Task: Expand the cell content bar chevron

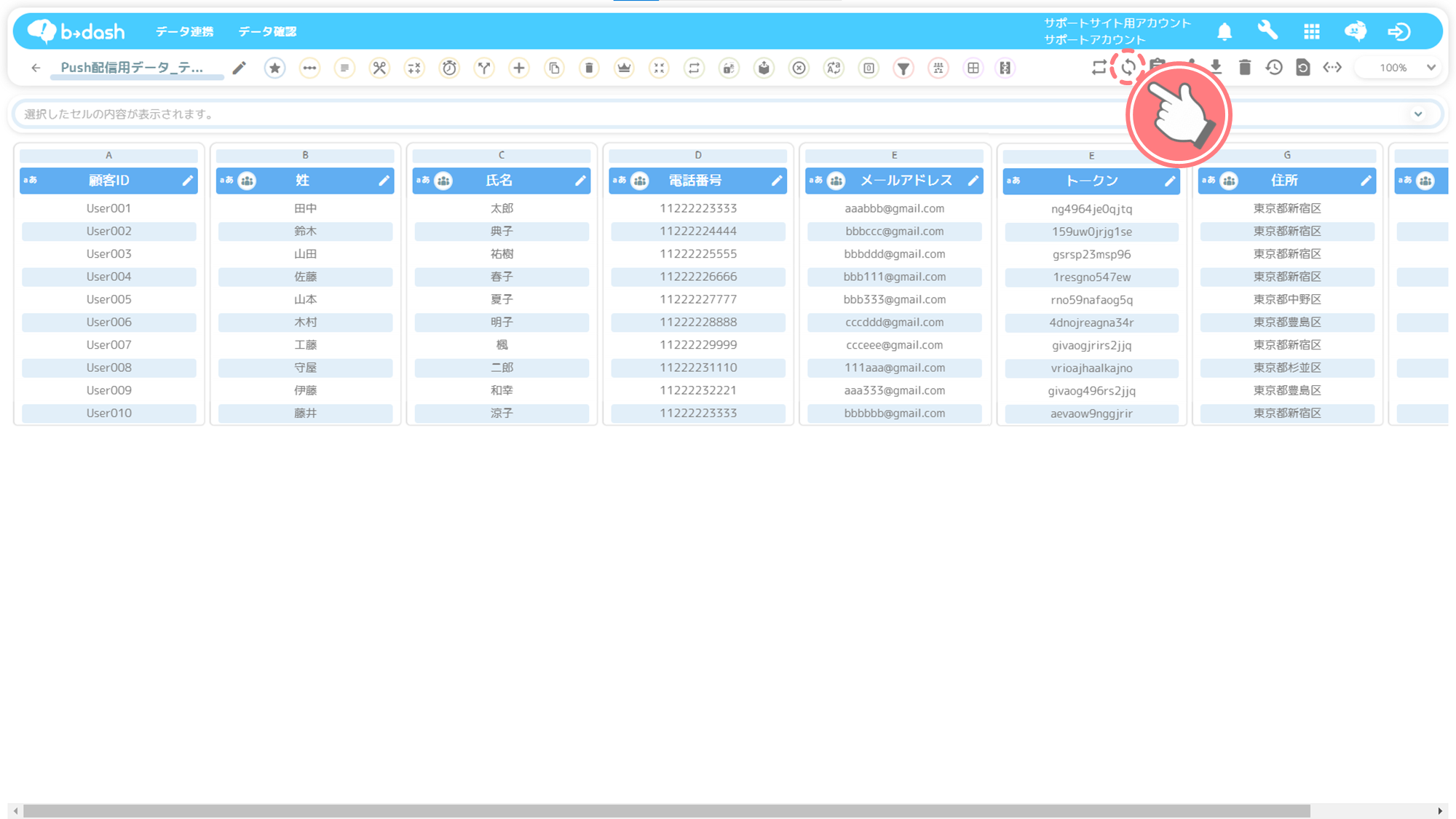Action: [1417, 114]
